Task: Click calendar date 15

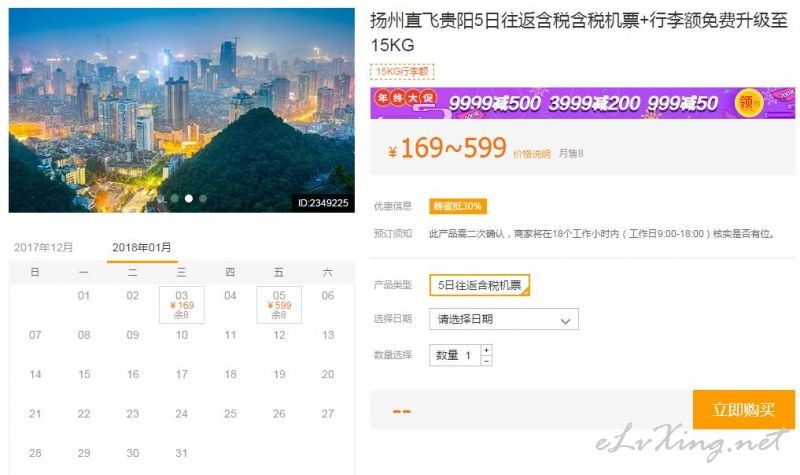Action: tap(84, 374)
